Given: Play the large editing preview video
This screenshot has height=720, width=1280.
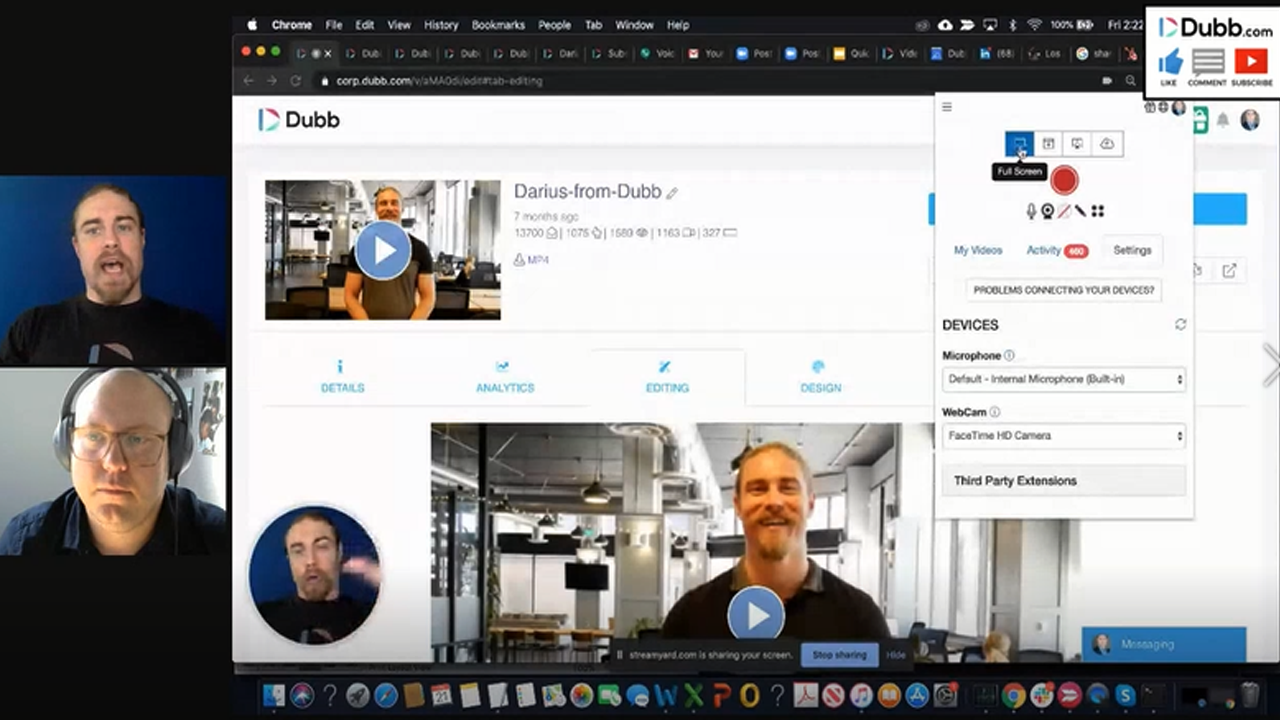Looking at the screenshot, I should 755,613.
